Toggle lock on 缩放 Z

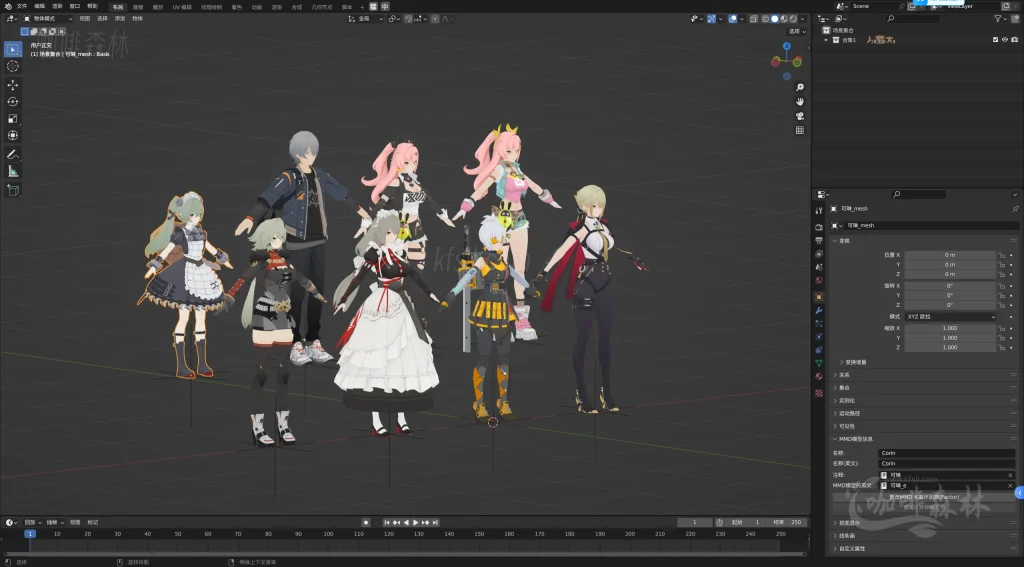(x=1001, y=348)
